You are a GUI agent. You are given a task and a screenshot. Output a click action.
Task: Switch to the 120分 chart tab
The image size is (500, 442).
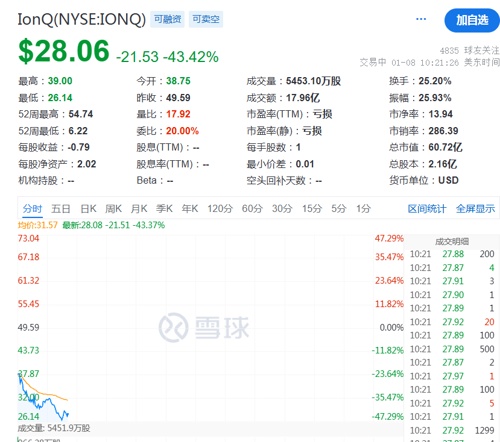click(220, 209)
